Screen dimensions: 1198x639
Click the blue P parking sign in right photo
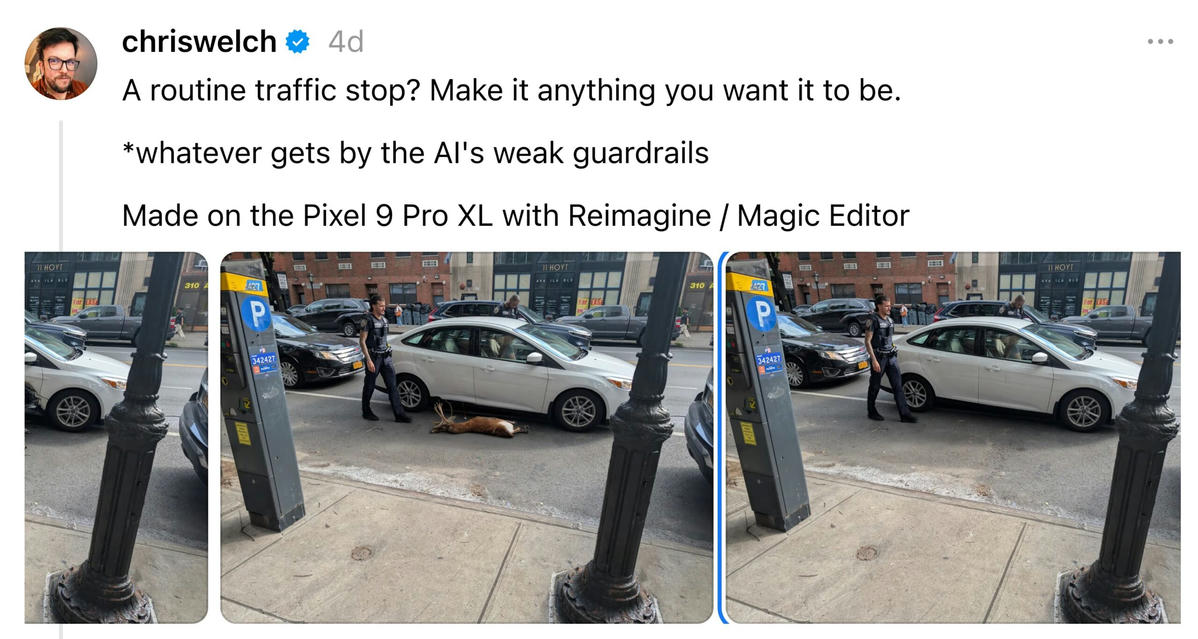(761, 314)
